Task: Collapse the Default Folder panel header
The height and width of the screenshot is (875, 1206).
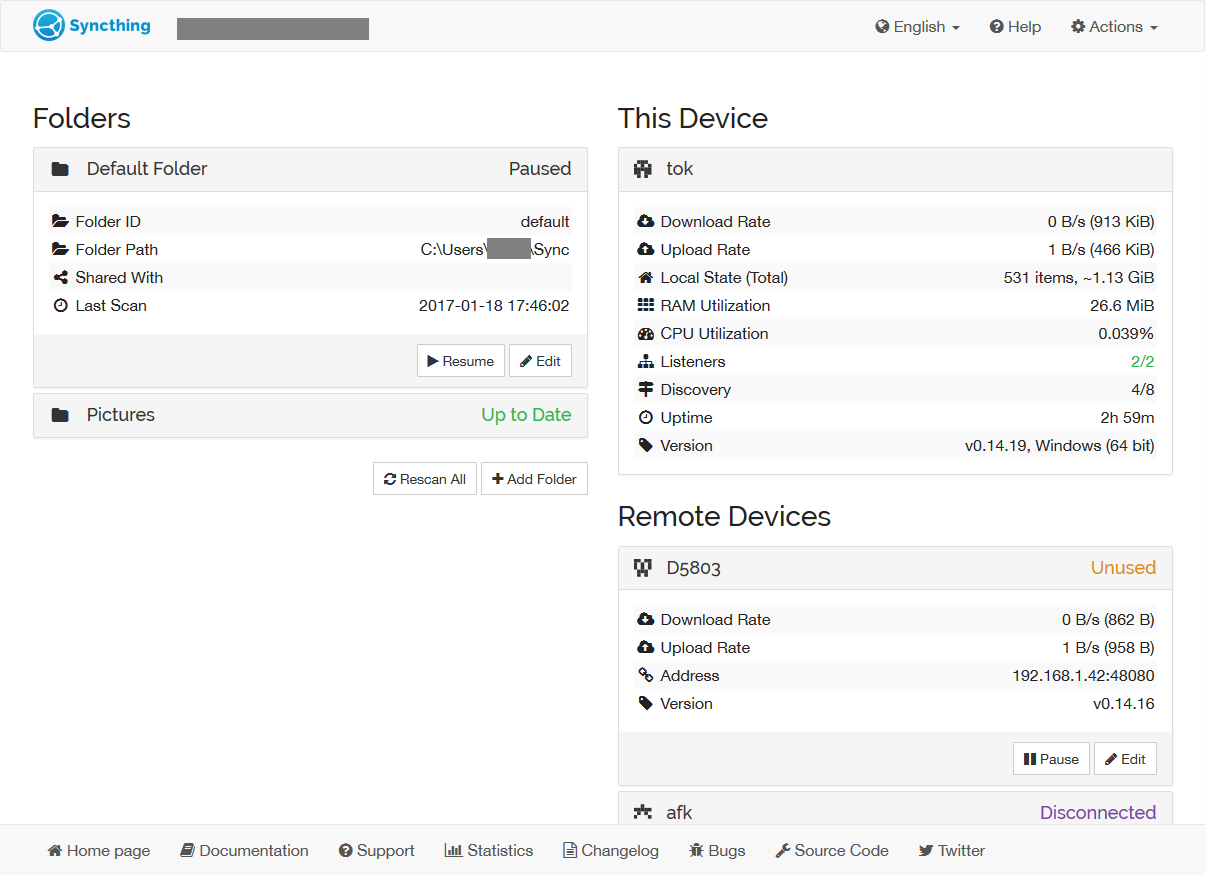Action: click(310, 169)
